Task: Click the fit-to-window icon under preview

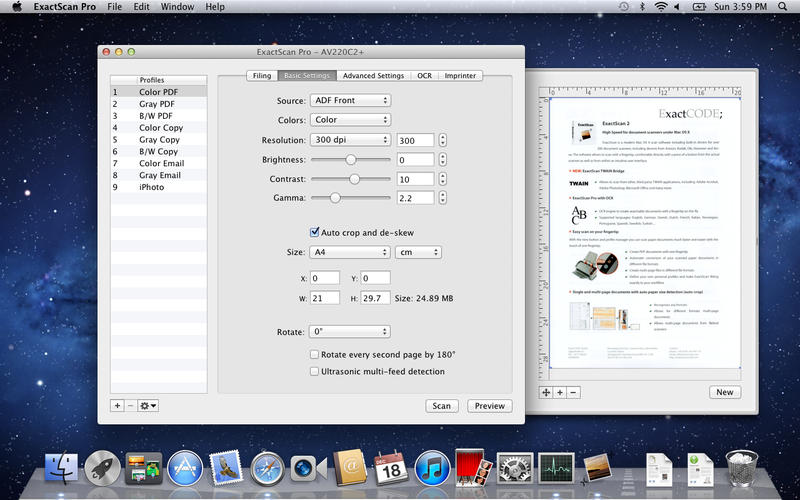Action: click(546, 392)
